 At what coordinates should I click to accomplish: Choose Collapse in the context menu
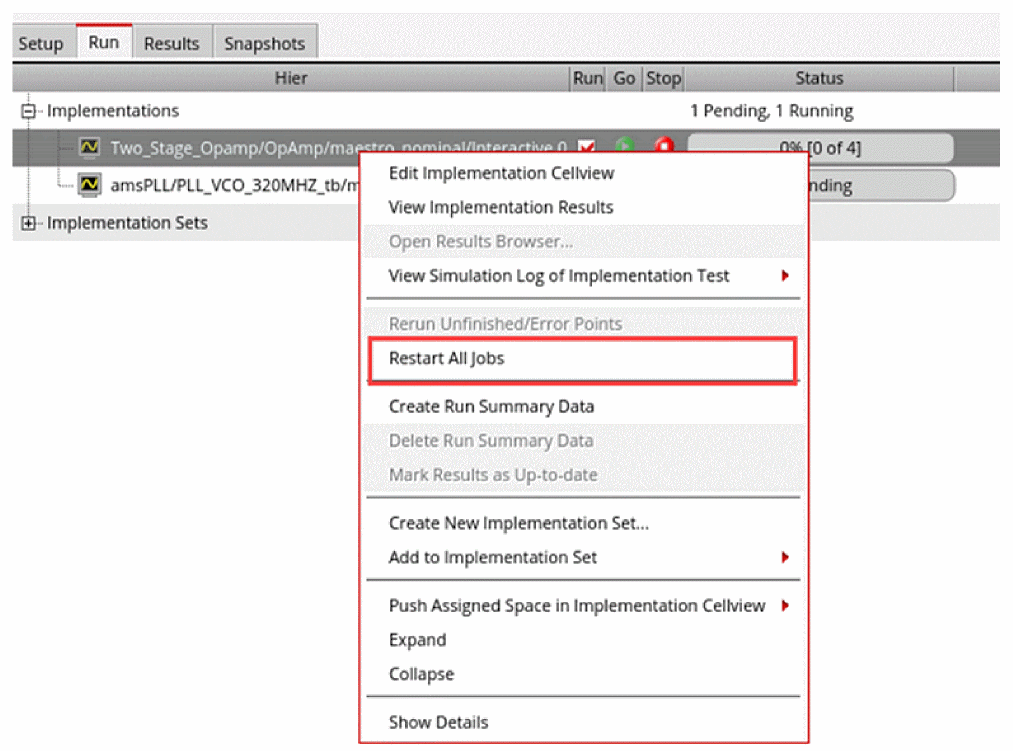(583, 674)
